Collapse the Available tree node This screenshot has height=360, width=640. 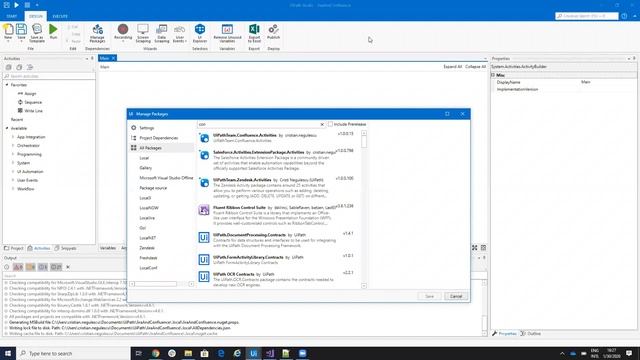[x=7, y=128]
